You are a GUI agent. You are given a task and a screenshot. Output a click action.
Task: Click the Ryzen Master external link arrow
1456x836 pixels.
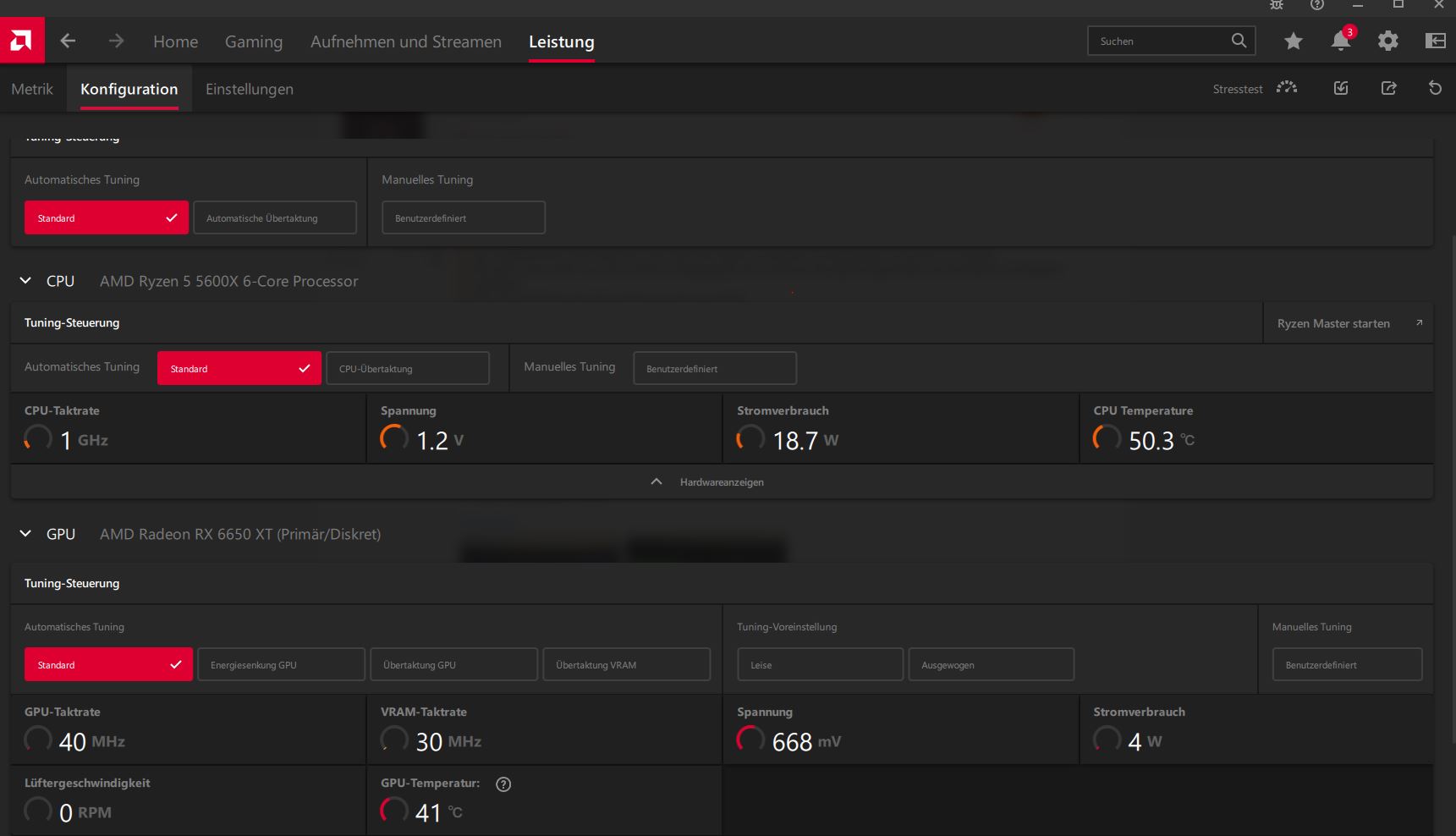point(1420,323)
